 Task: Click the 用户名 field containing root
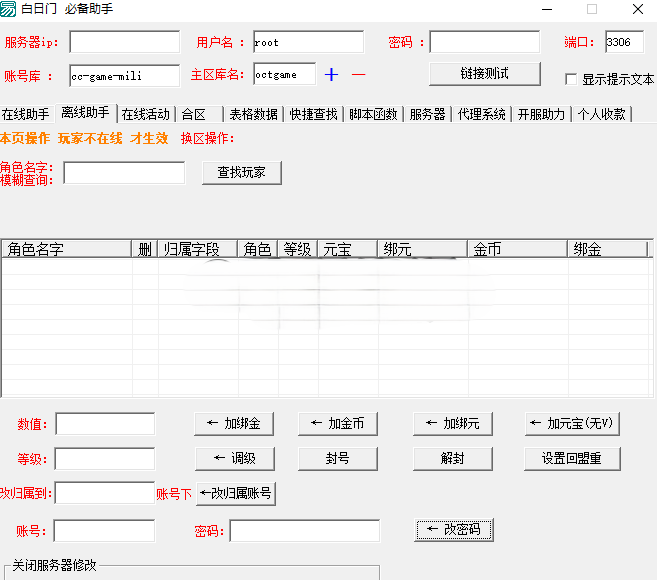(308, 41)
